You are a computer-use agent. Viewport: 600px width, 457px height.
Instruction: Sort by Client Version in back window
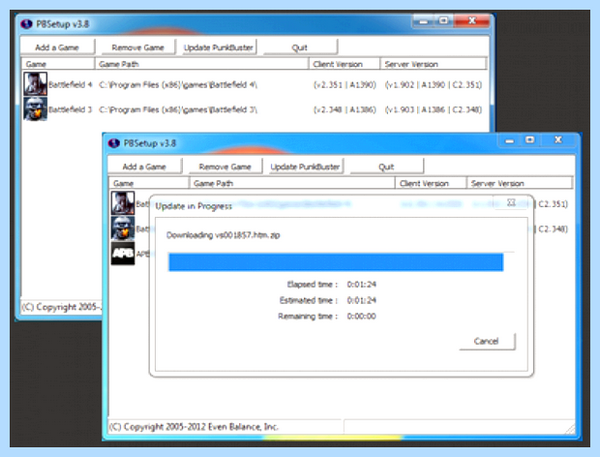[344, 64]
